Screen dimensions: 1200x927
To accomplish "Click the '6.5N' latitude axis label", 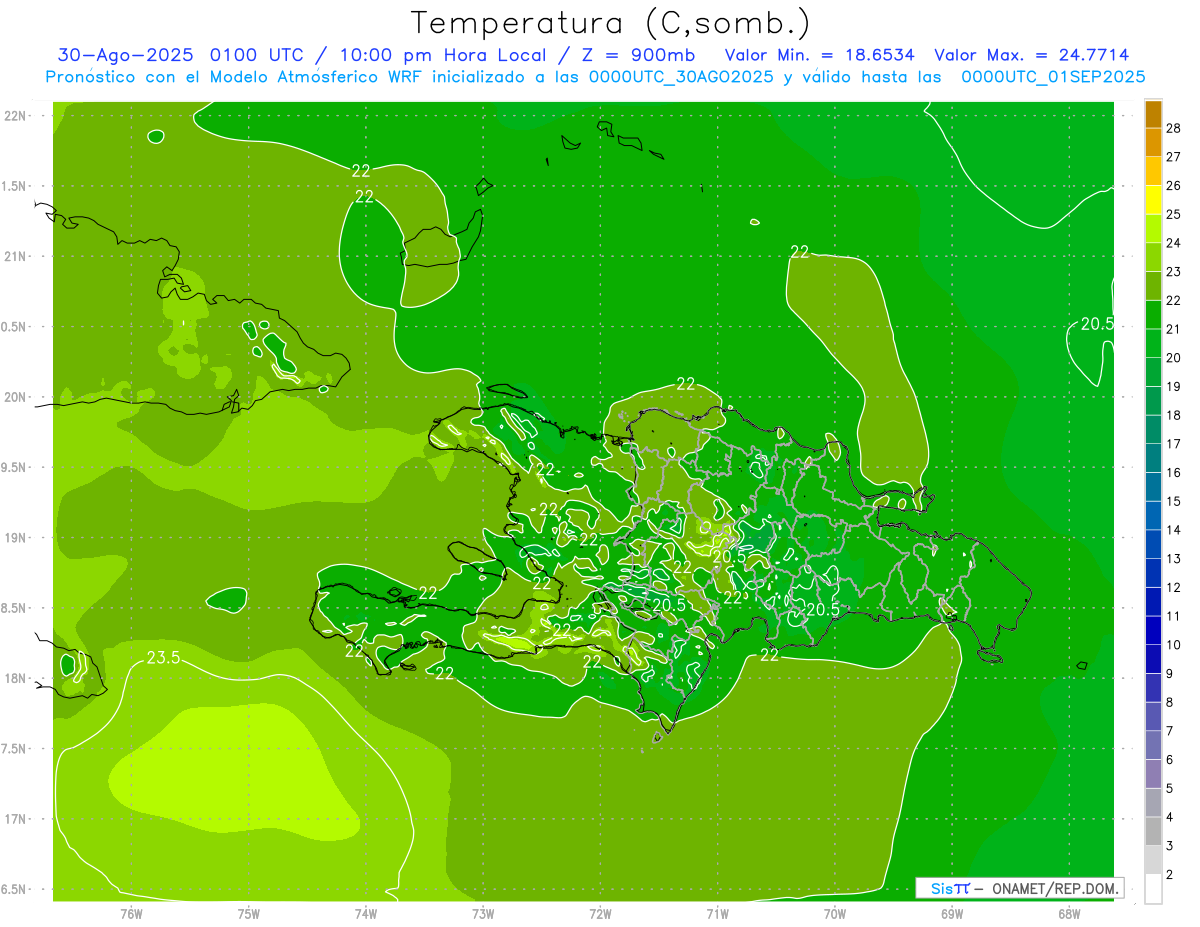I will tap(14, 889).
